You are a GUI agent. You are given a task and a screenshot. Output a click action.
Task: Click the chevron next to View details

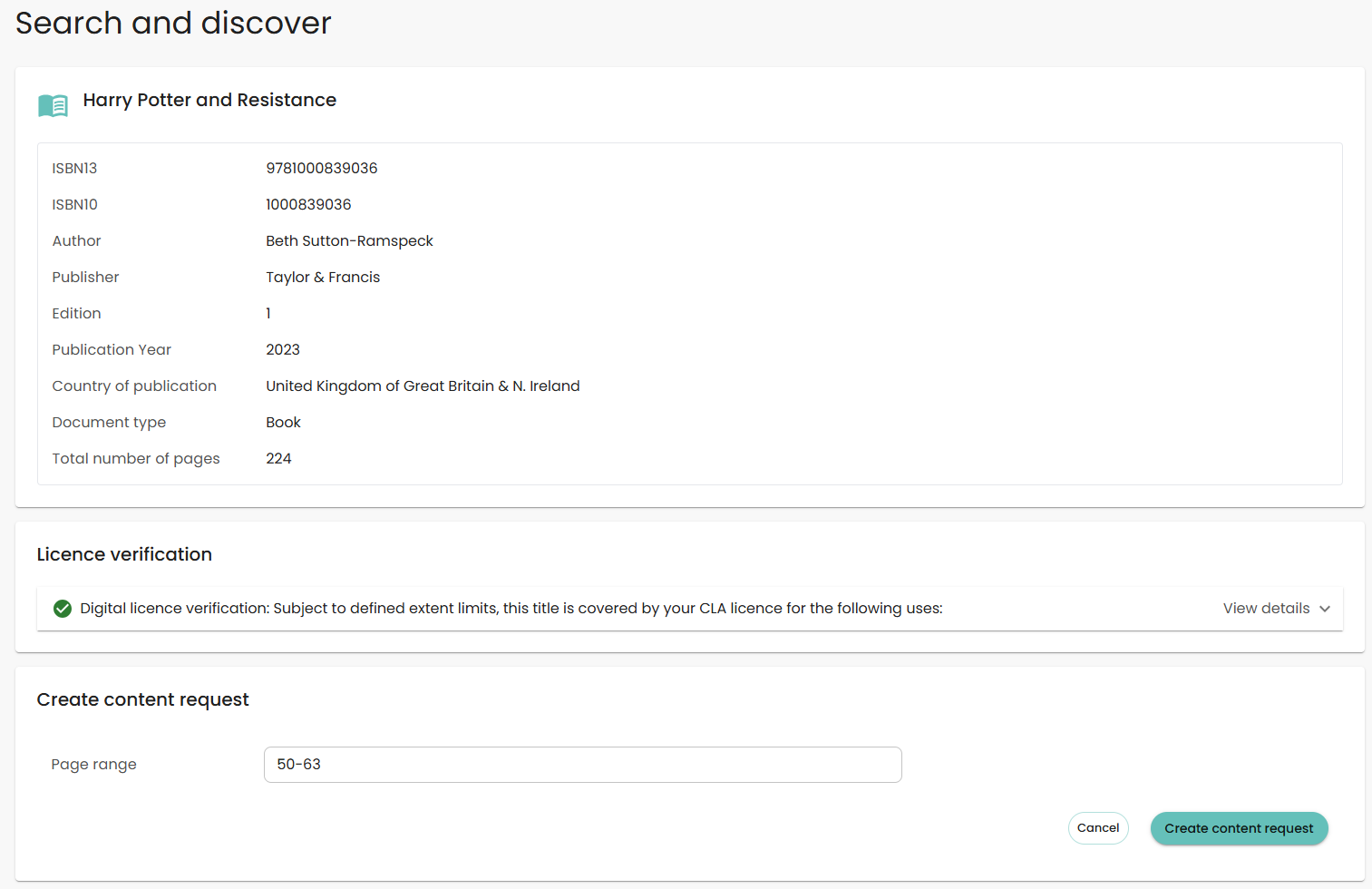1325,609
